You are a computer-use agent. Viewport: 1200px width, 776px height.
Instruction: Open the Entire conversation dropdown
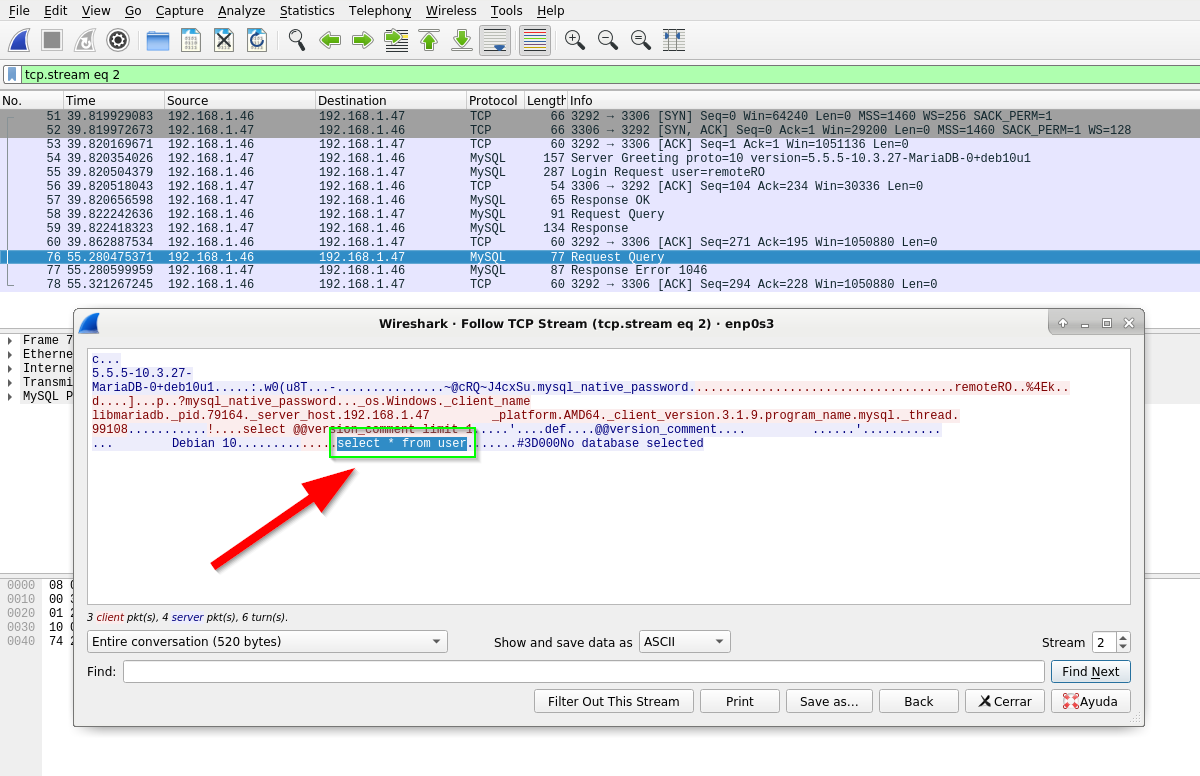point(267,642)
